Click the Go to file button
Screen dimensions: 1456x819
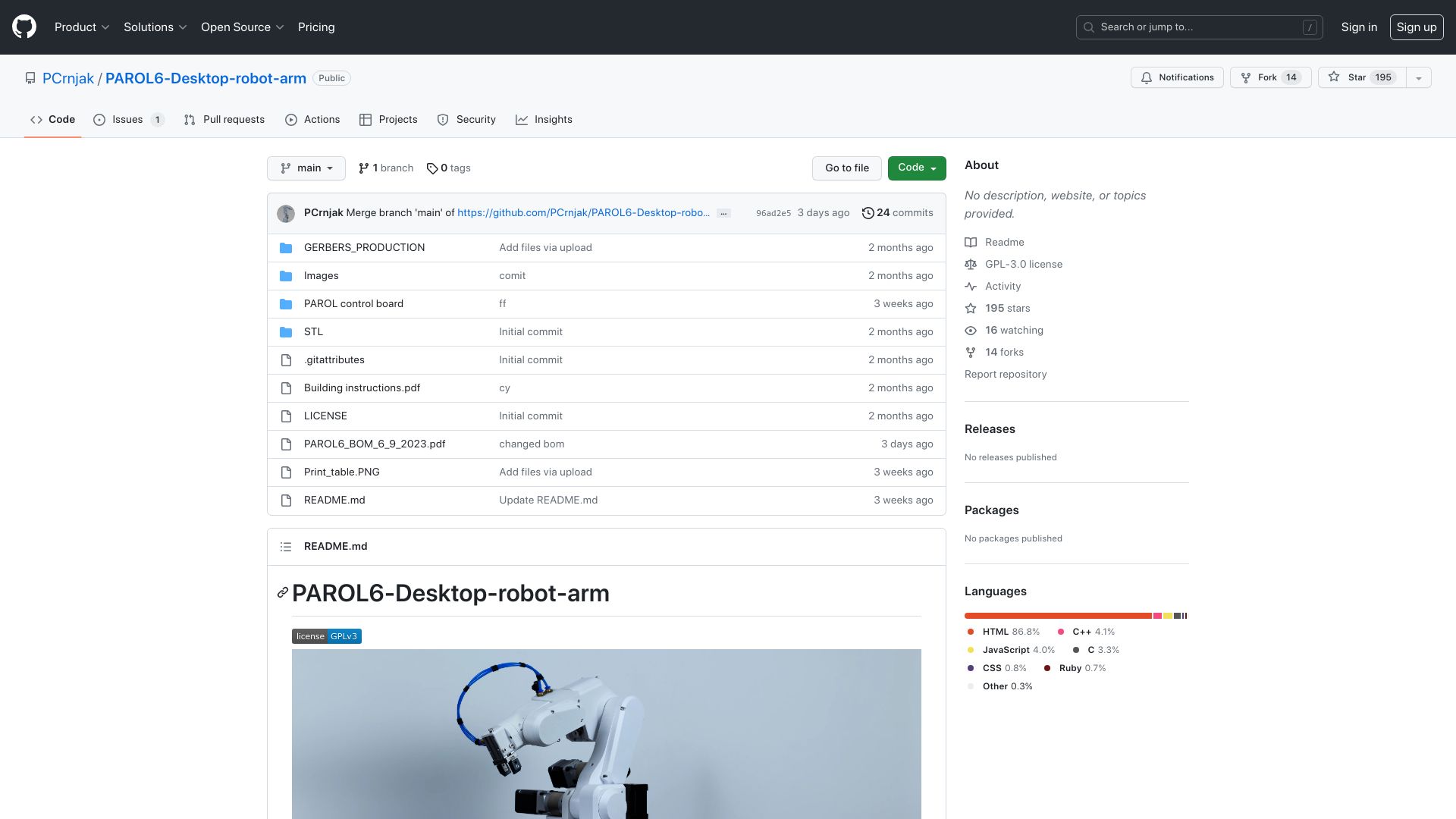847,168
